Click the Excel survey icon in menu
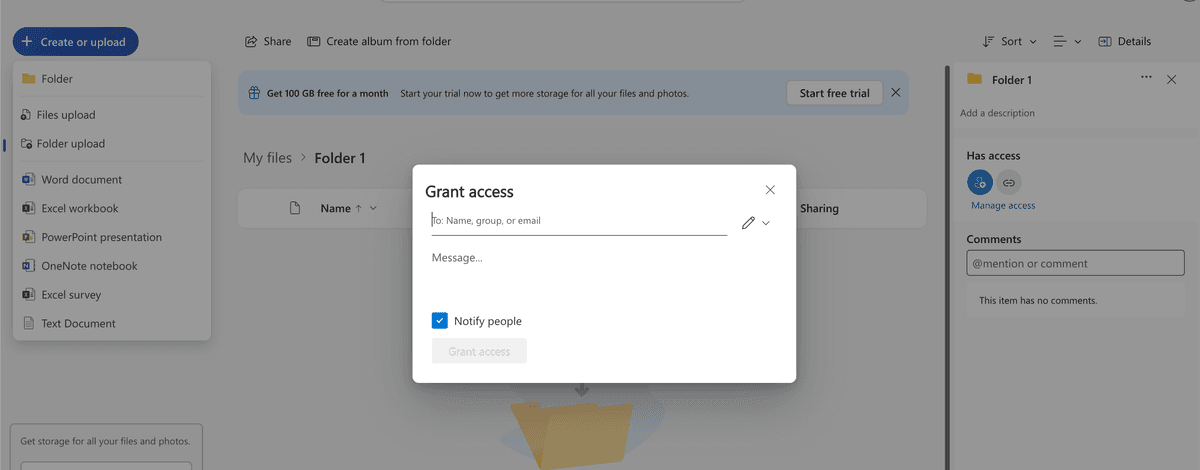1200x470 pixels. click(28, 295)
